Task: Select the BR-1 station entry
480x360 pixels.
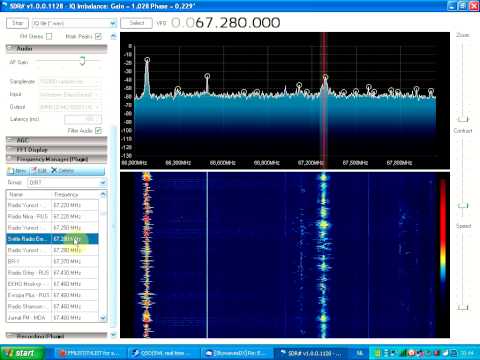Action: tap(52, 261)
